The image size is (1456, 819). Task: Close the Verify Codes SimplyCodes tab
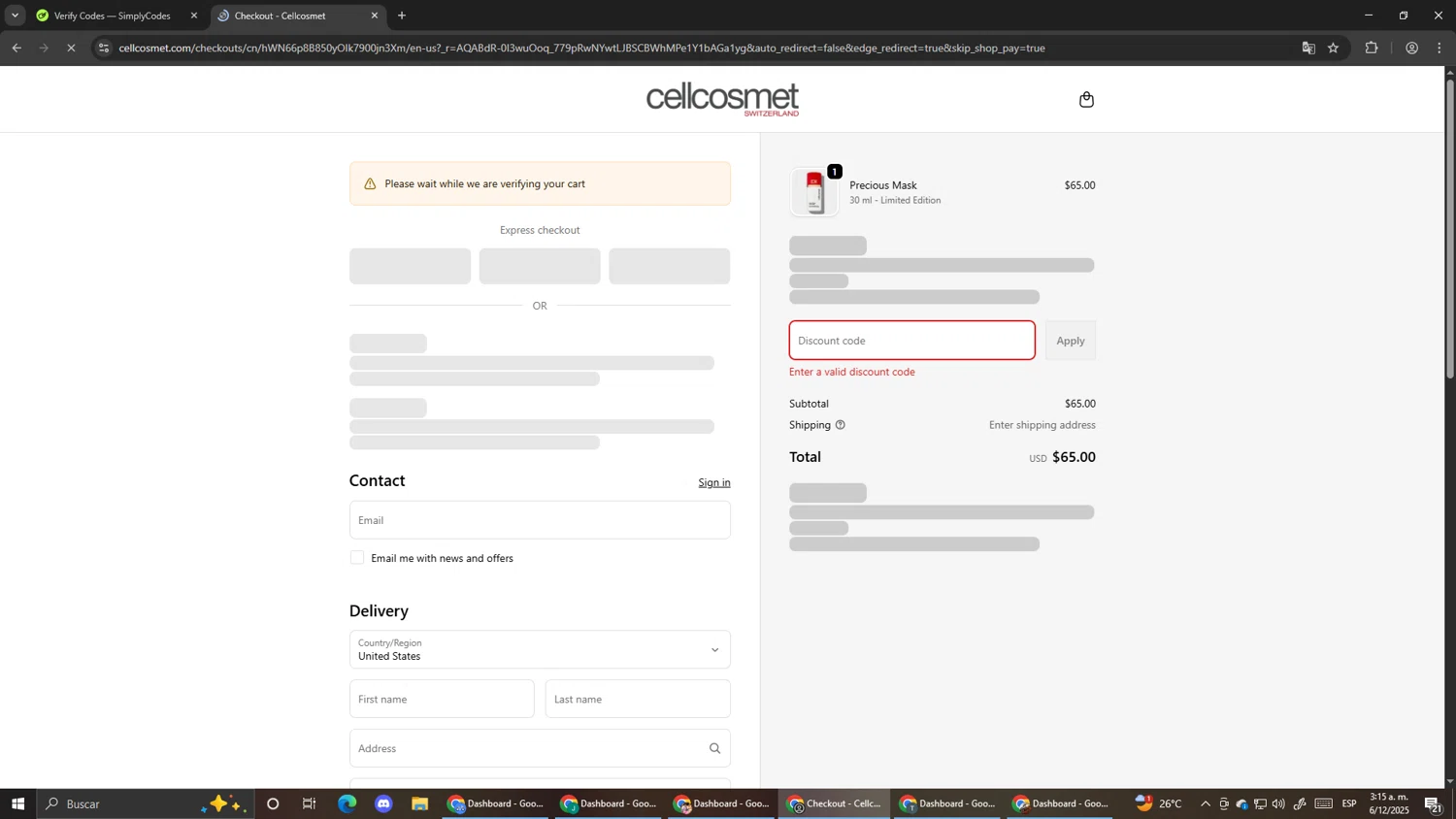pos(194,16)
